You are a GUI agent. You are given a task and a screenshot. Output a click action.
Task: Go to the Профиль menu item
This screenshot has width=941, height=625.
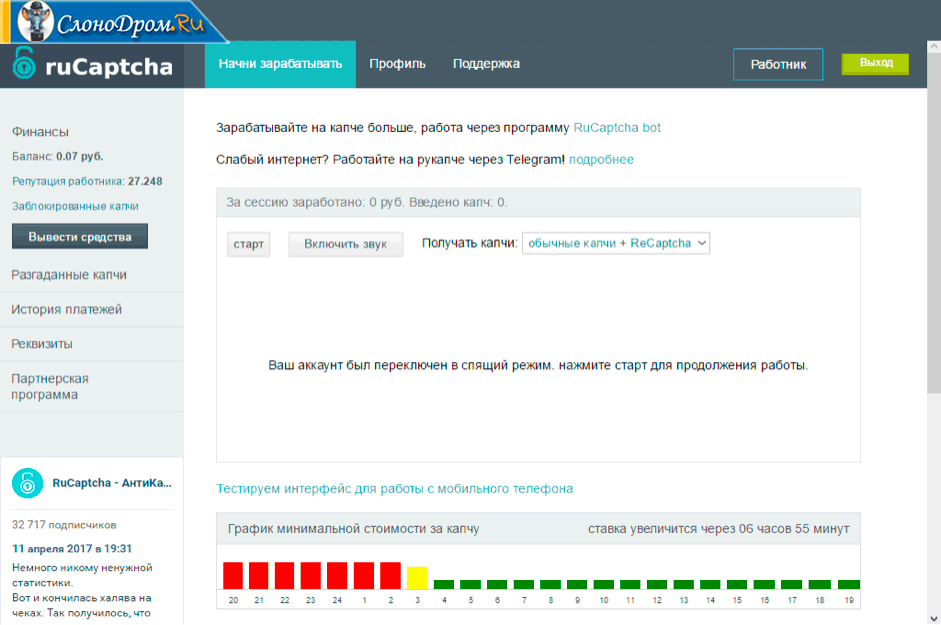click(x=397, y=64)
